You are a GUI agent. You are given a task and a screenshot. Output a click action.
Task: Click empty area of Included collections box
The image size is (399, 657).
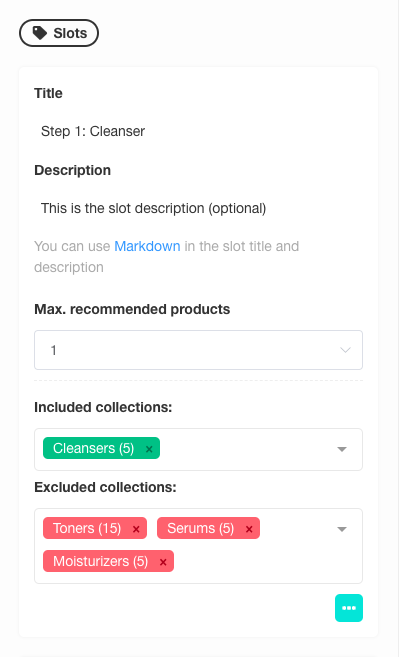click(247, 449)
